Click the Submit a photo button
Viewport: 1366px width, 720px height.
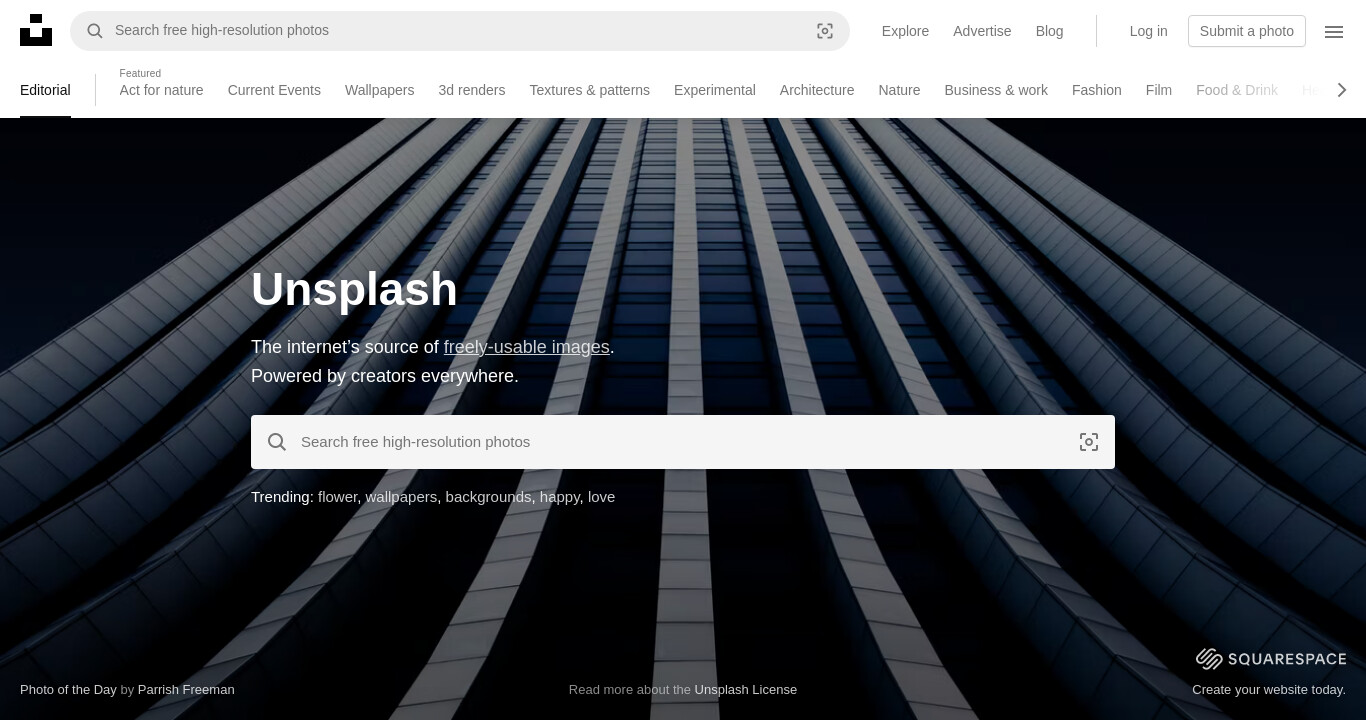1247,31
